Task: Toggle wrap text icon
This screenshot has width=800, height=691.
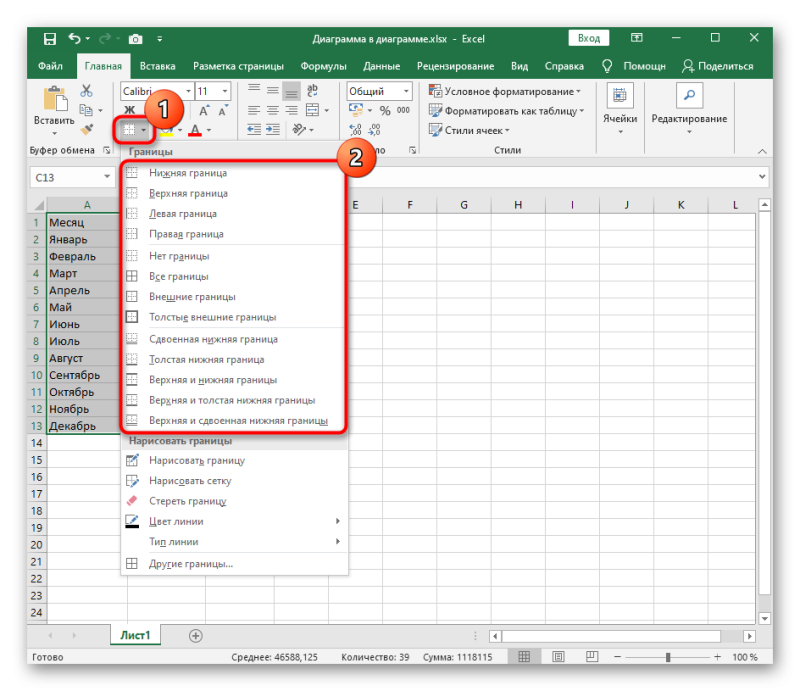Action: pos(312,91)
